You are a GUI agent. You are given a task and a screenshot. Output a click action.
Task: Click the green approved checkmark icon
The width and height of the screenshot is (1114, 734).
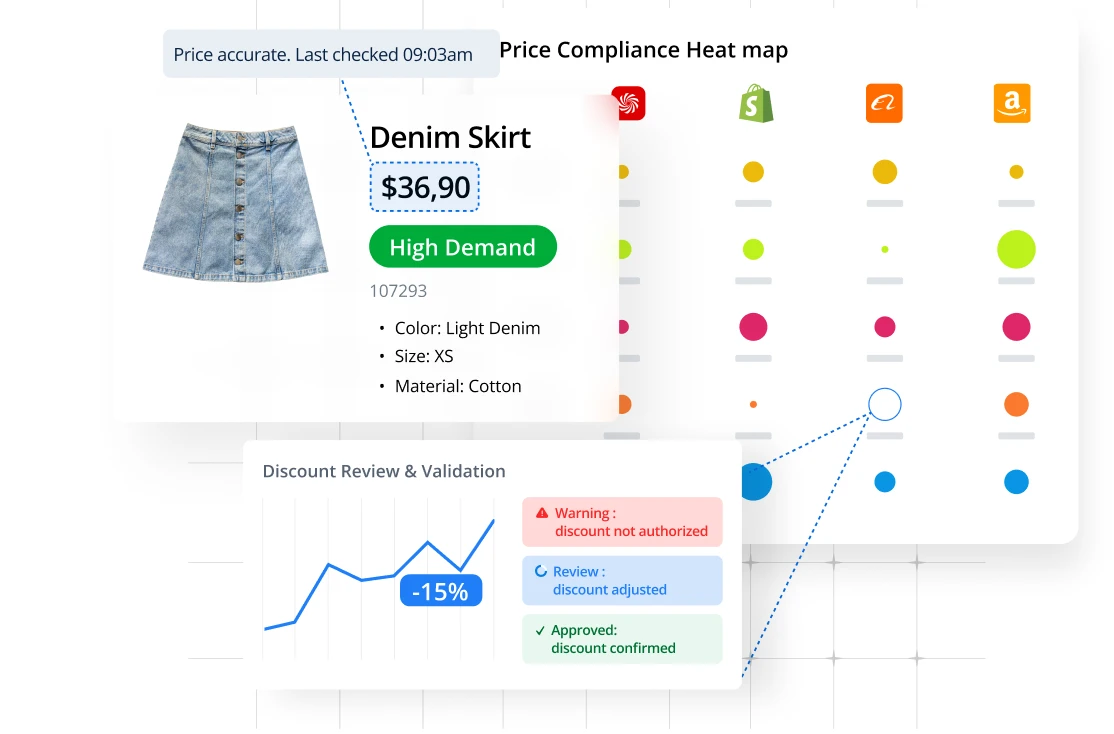tap(540, 630)
